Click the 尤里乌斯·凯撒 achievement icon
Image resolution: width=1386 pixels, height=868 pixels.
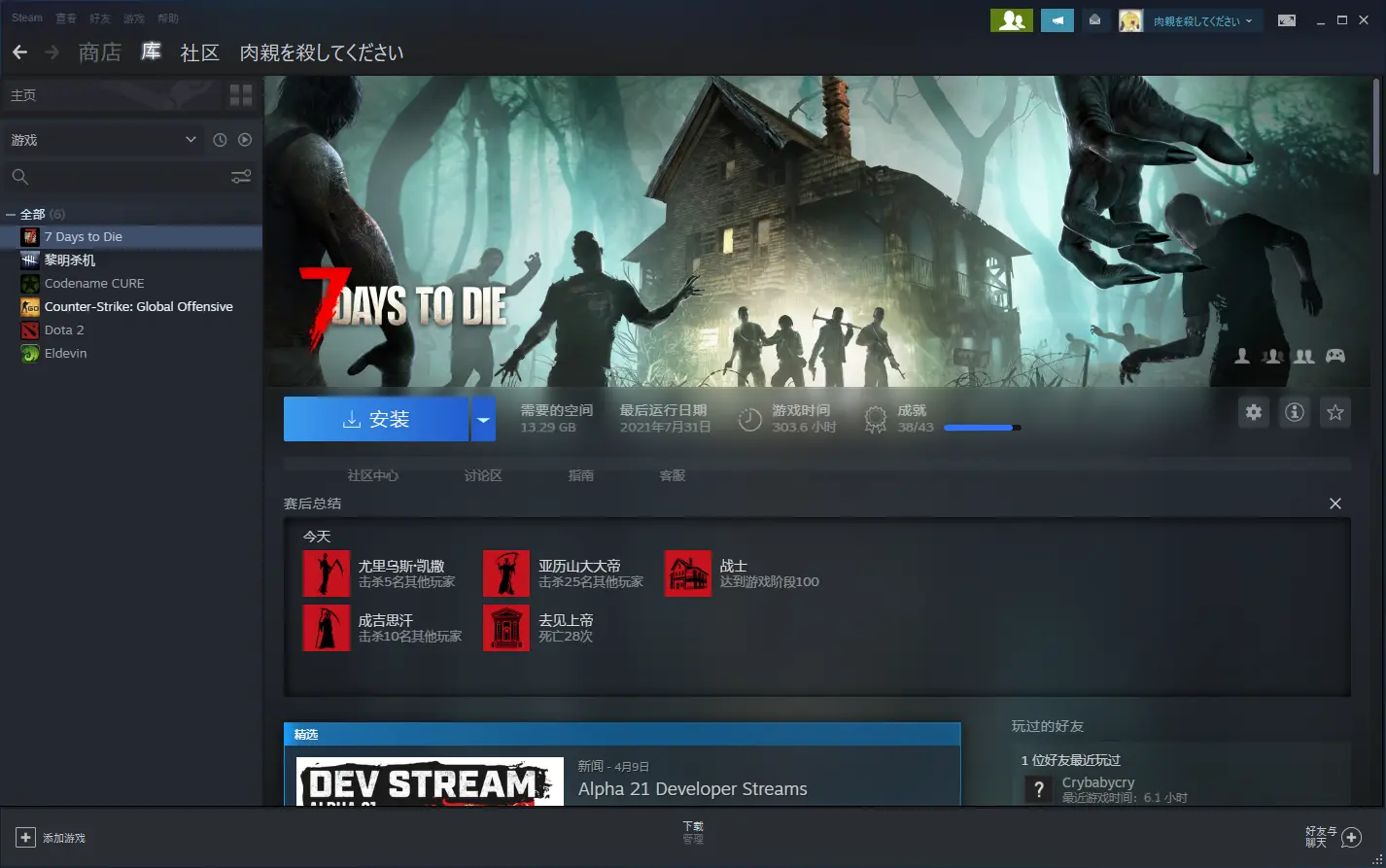[x=327, y=573]
